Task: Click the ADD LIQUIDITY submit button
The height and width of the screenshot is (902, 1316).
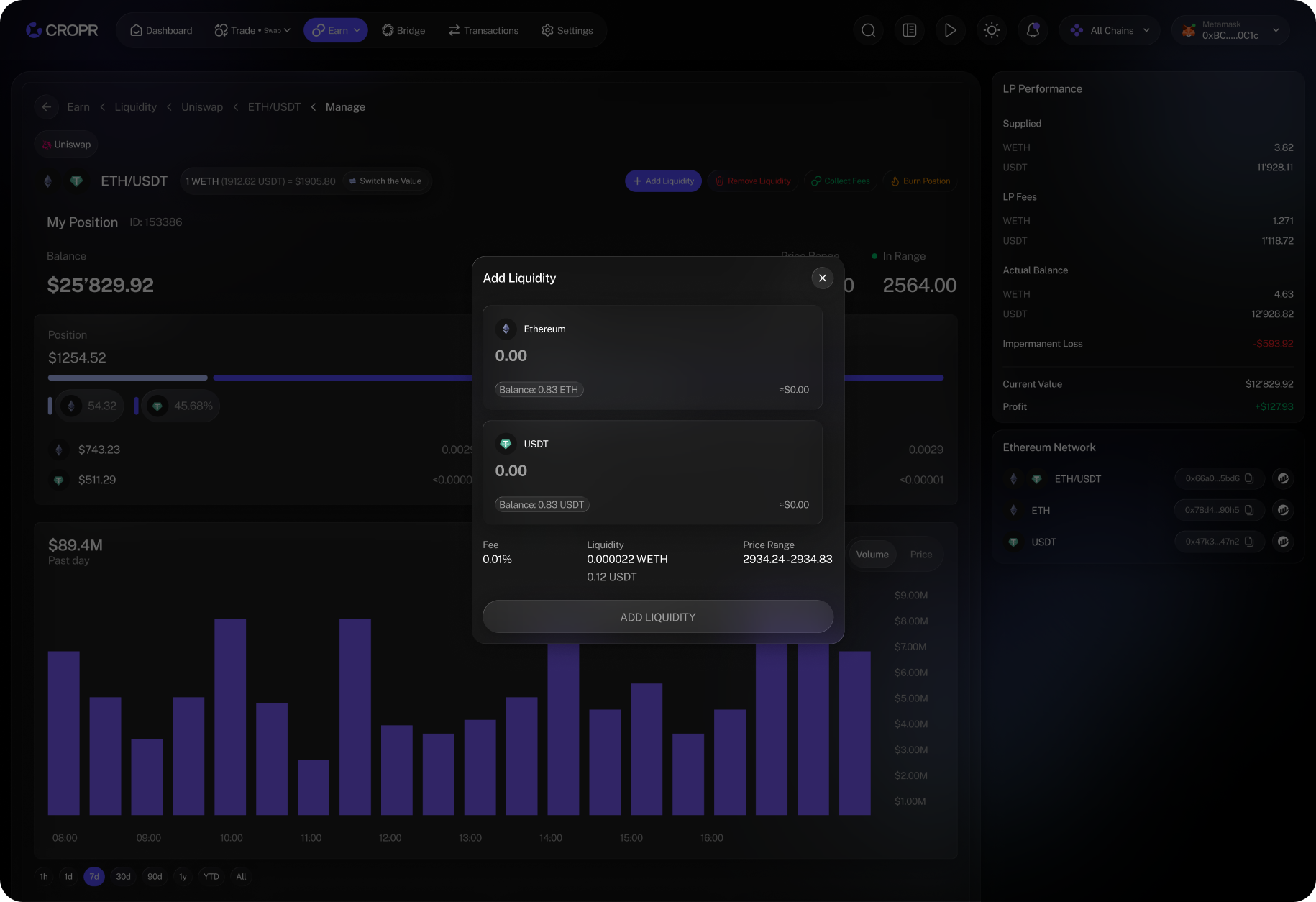Action: 657,617
